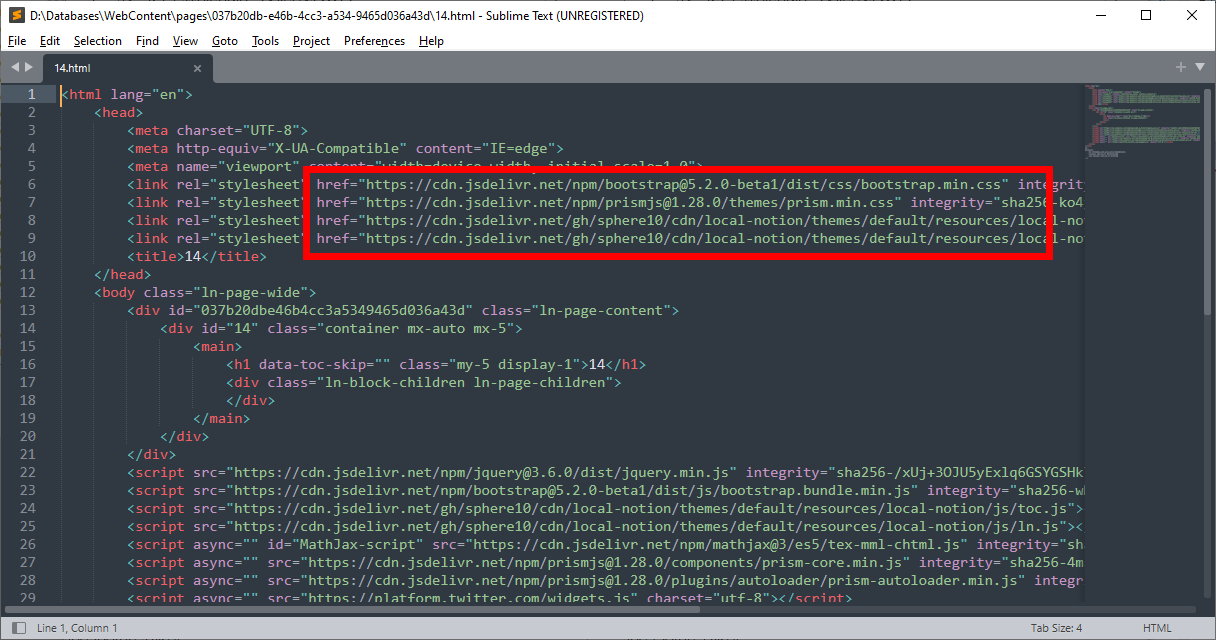Click the ln.js script line
Screen dimensions: 1216x640
coord(605,526)
